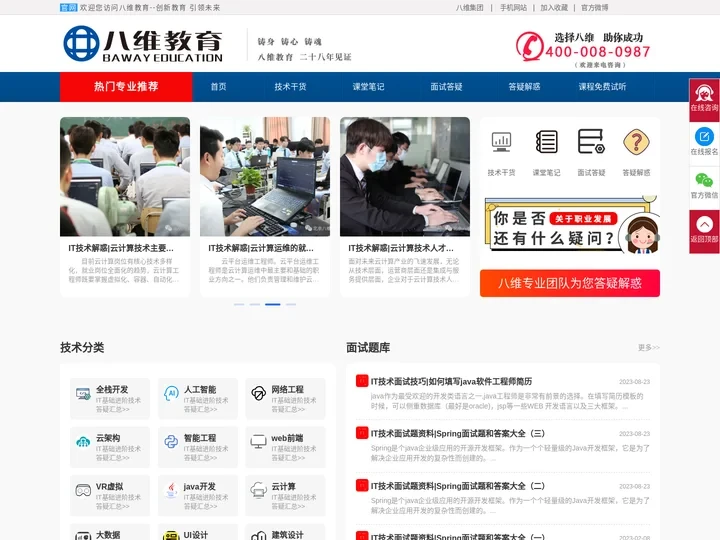This screenshot has height=540, width=720.
Task: Go to 首页 in navigation bar
Action: [218, 86]
